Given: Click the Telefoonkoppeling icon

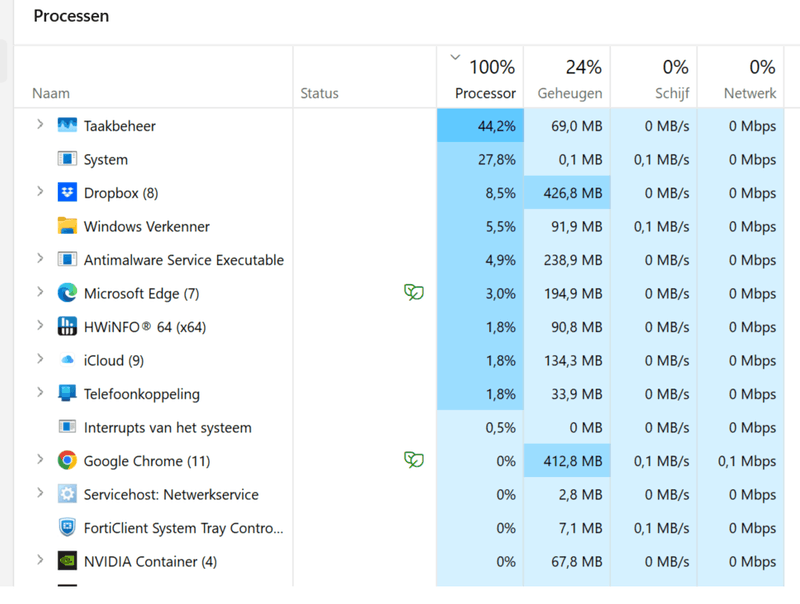Looking at the screenshot, I should click(67, 393).
